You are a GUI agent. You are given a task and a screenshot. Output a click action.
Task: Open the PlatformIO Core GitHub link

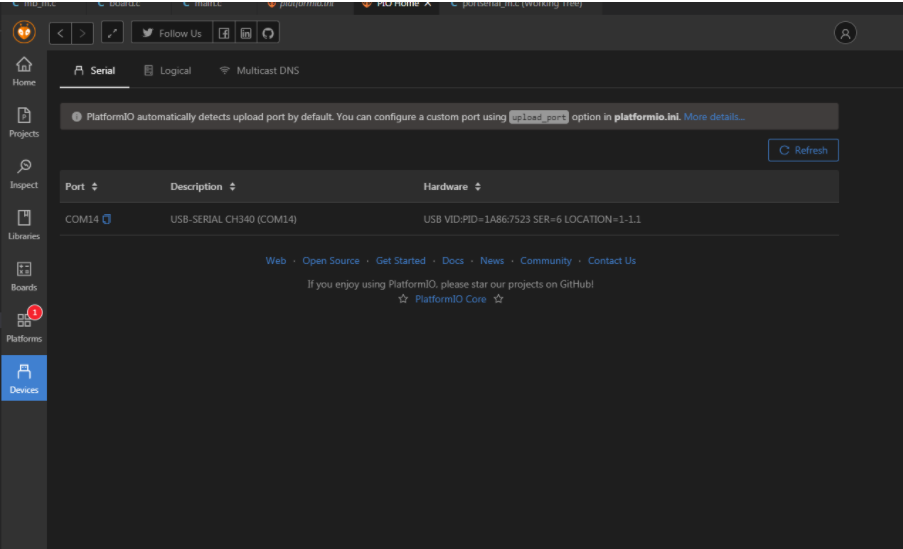point(450,299)
